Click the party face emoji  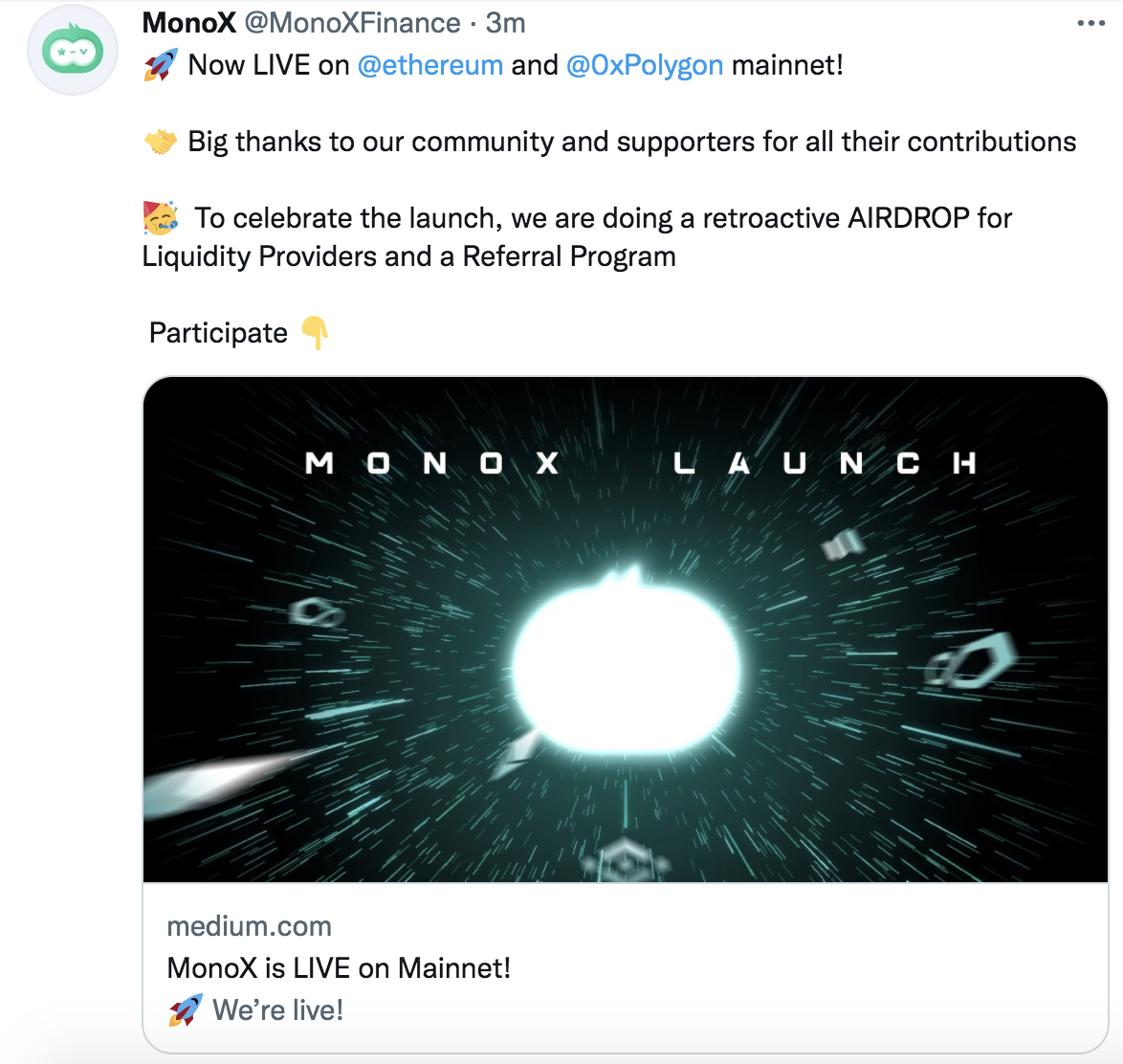coord(161,218)
